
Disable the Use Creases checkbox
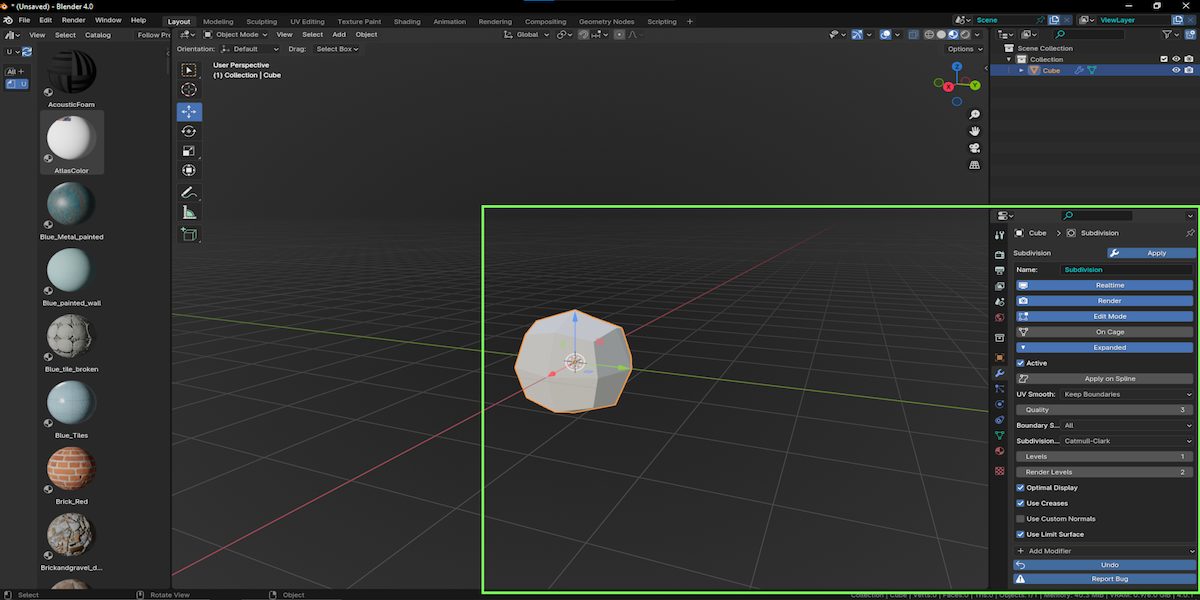click(1021, 503)
